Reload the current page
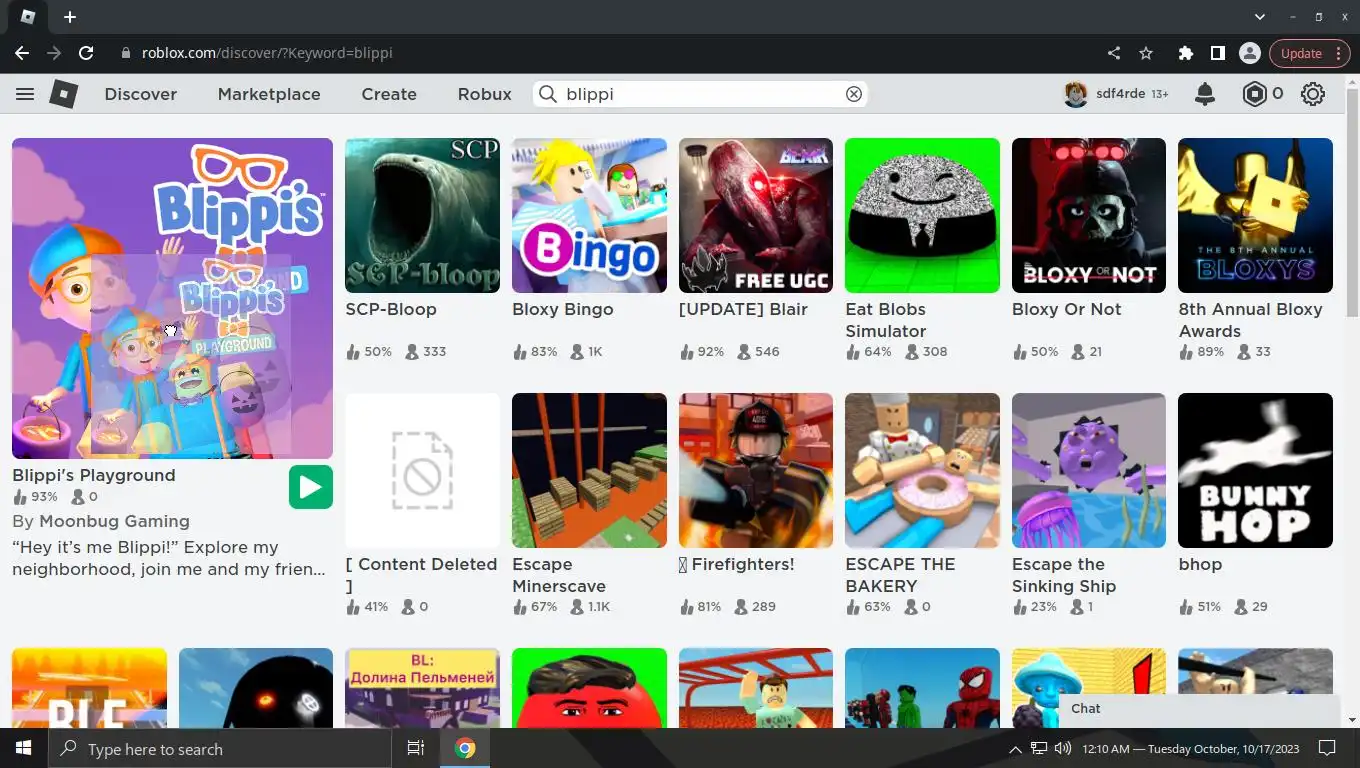1360x768 pixels. (86, 53)
